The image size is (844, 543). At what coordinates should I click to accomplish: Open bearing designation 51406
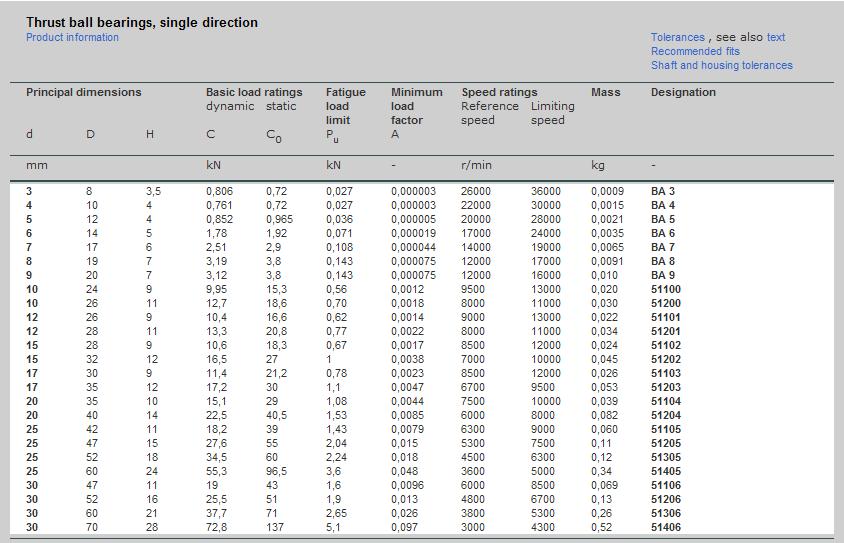(x=665, y=528)
